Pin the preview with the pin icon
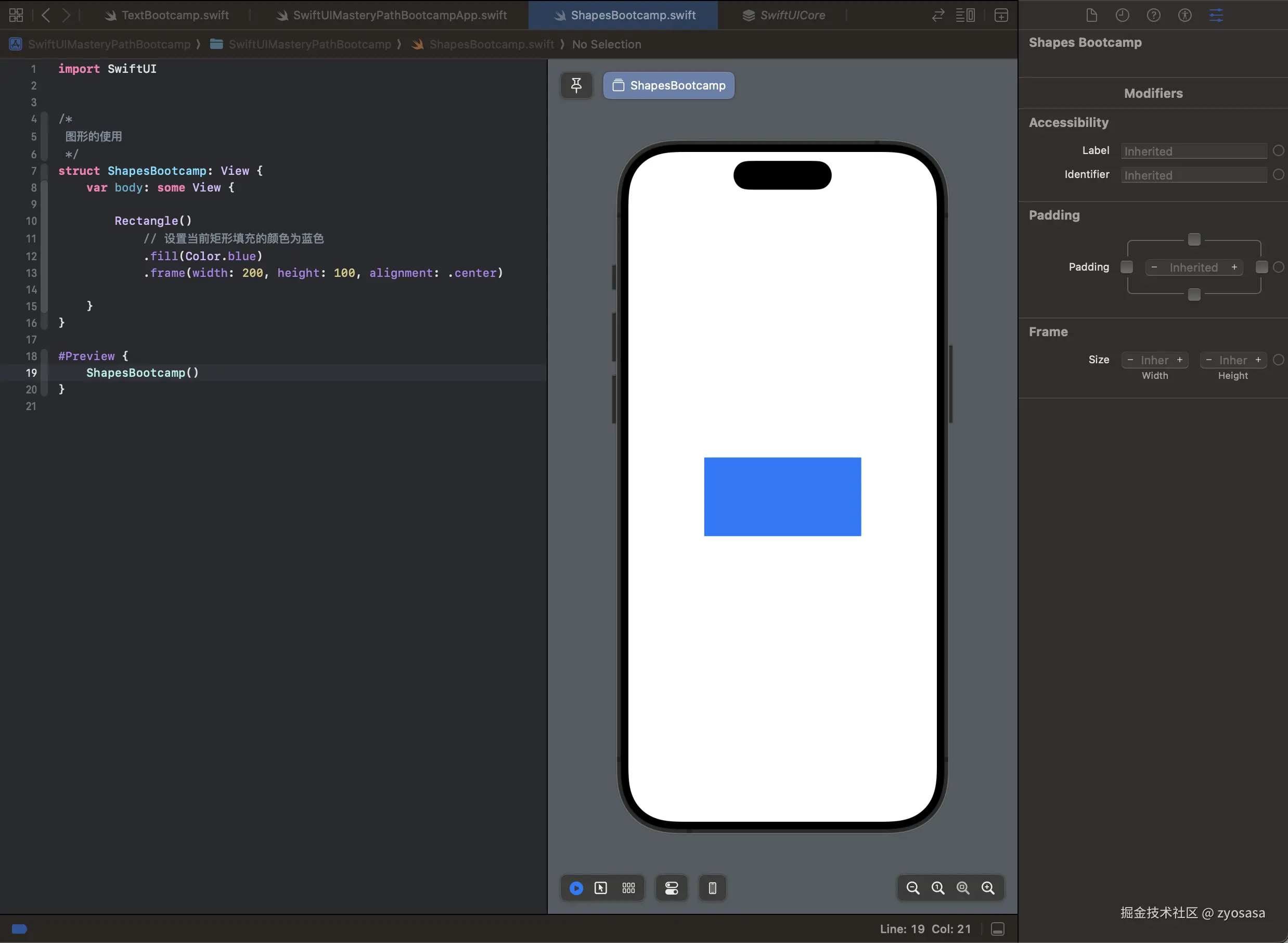This screenshot has height=943, width=1288. click(x=576, y=86)
